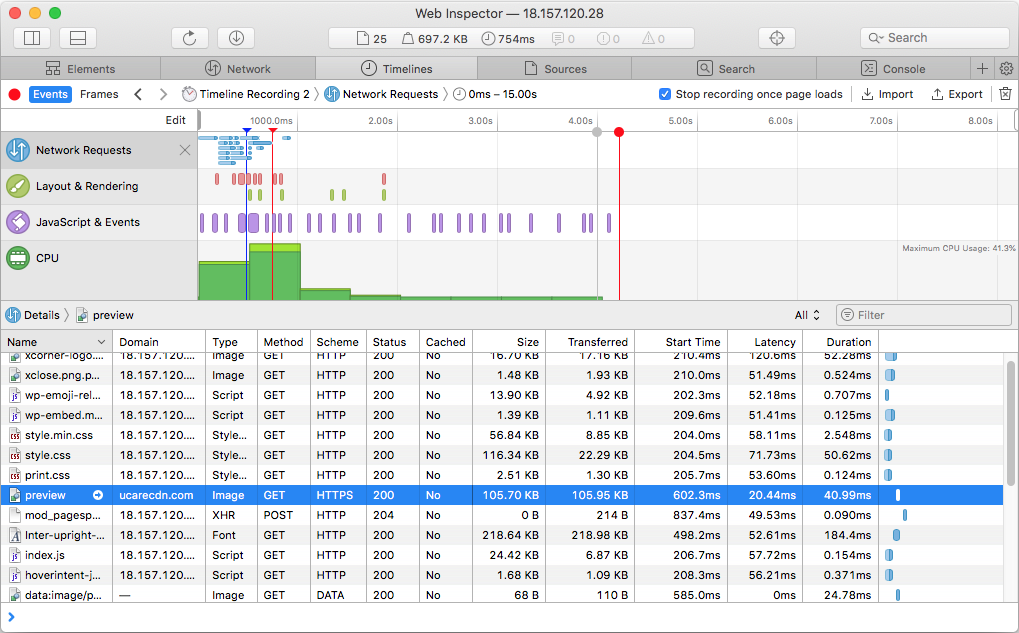Click the go-to-resource arrow on preview row
Viewport: 1019px width, 633px height.
[x=98, y=495]
